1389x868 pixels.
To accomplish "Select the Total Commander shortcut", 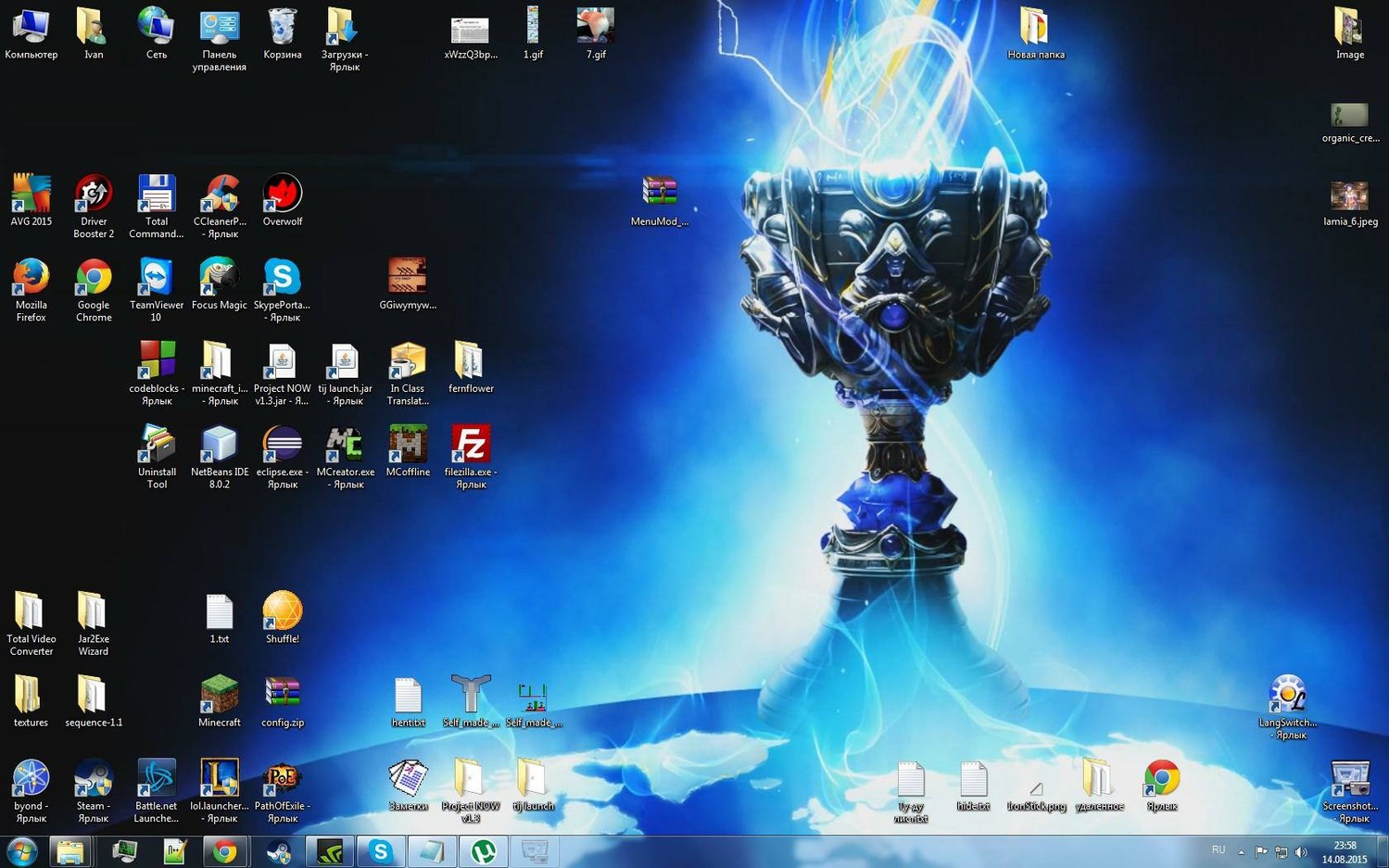I will (x=156, y=195).
